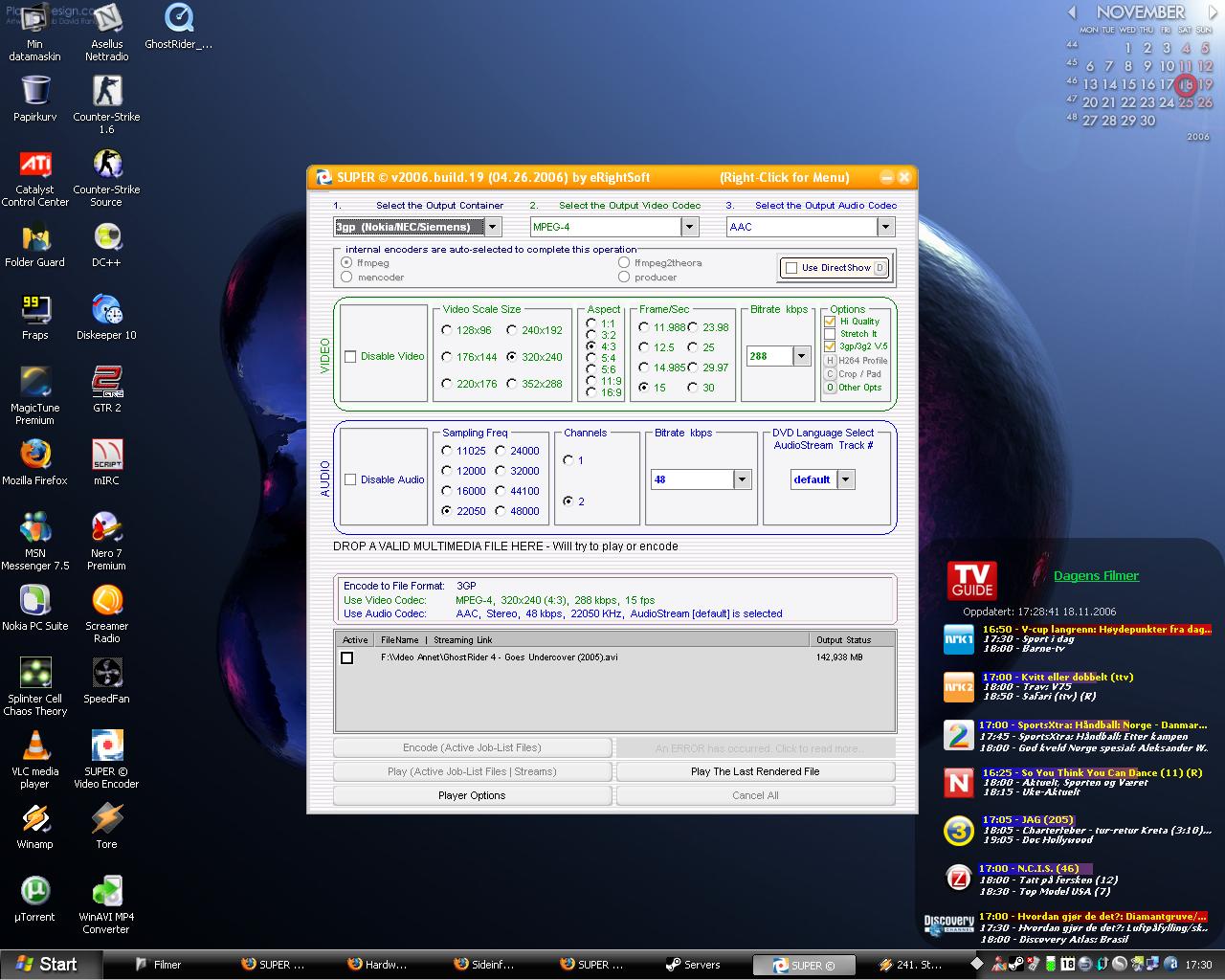Expand the audio bitrate kbps dropdown
1225x980 pixels.
pos(743,479)
